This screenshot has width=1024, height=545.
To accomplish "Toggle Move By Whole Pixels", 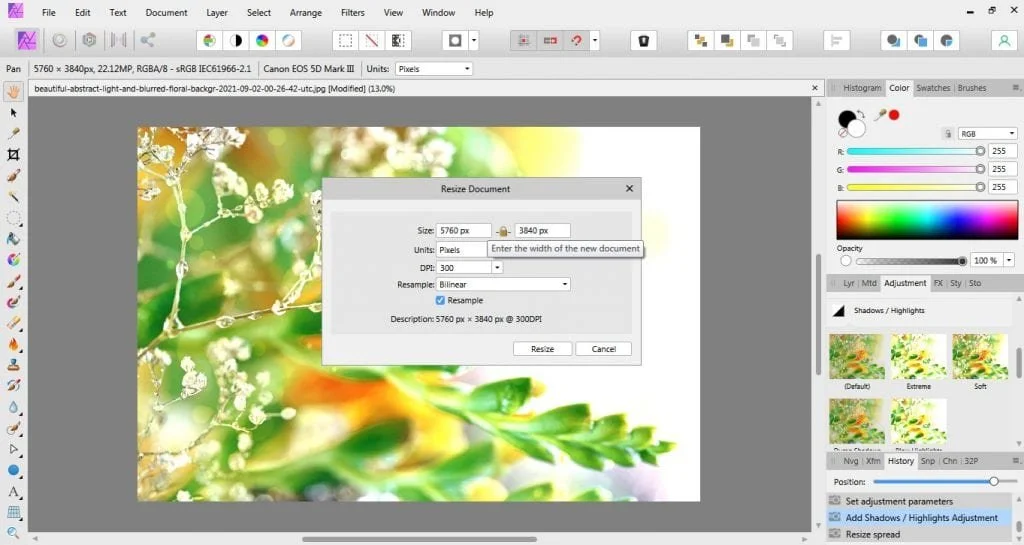I will tap(551, 40).
